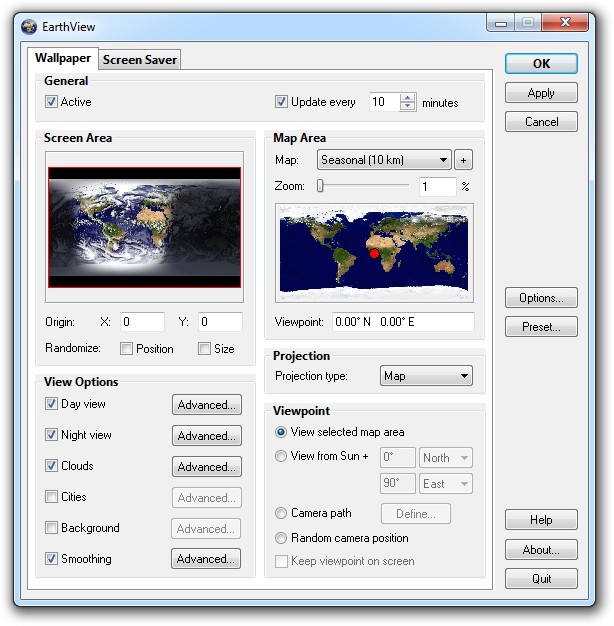Click the red viewpoint dot on map
Image resolution: width=614 pixels, height=626 pixels.
[x=374, y=253]
